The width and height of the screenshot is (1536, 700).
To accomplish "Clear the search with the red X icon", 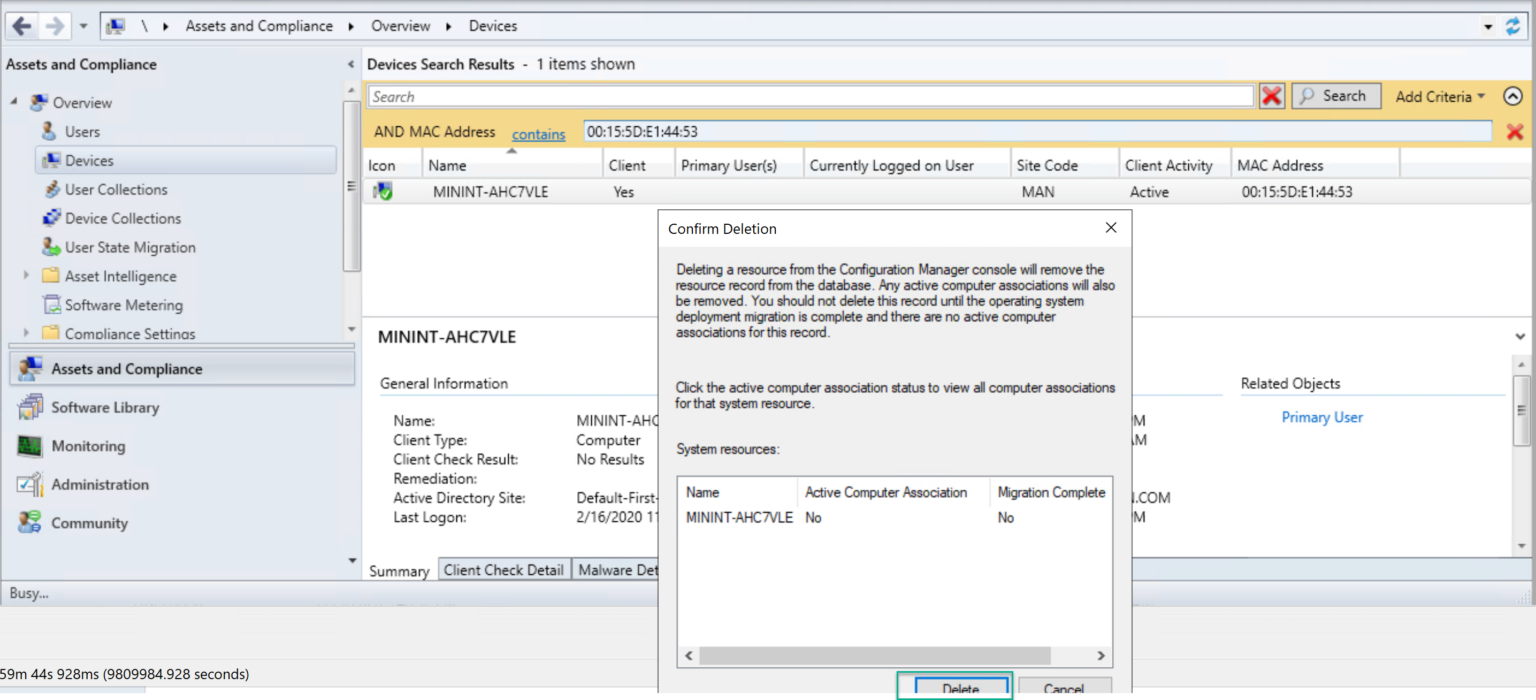I will click(1271, 95).
